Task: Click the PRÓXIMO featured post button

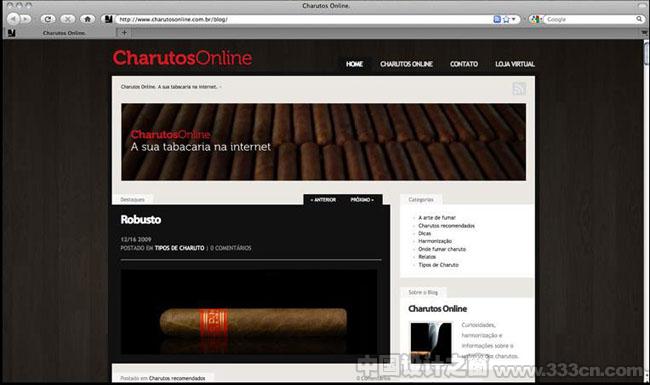Action: (x=362, y=200)
